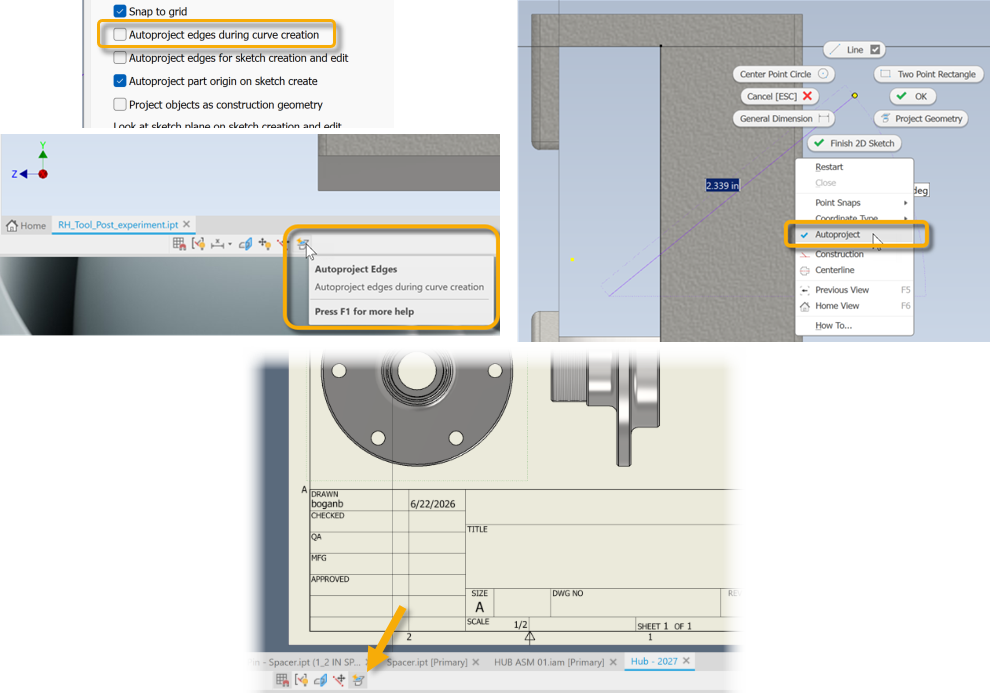Screen dimensions: 990x693
Task: Click the Snap to Grid icon beside the RH_Tool_Post tab
Action: point(179,244)
